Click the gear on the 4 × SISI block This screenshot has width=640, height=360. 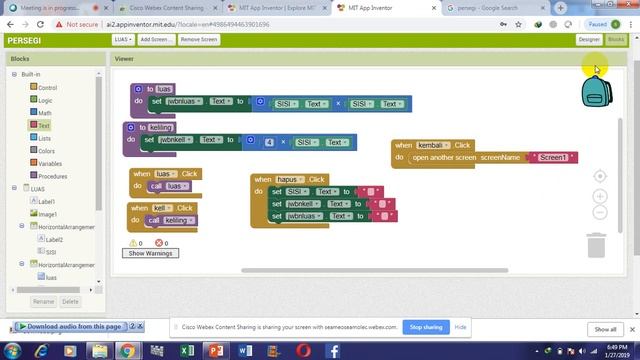click(x=250, y=140)
